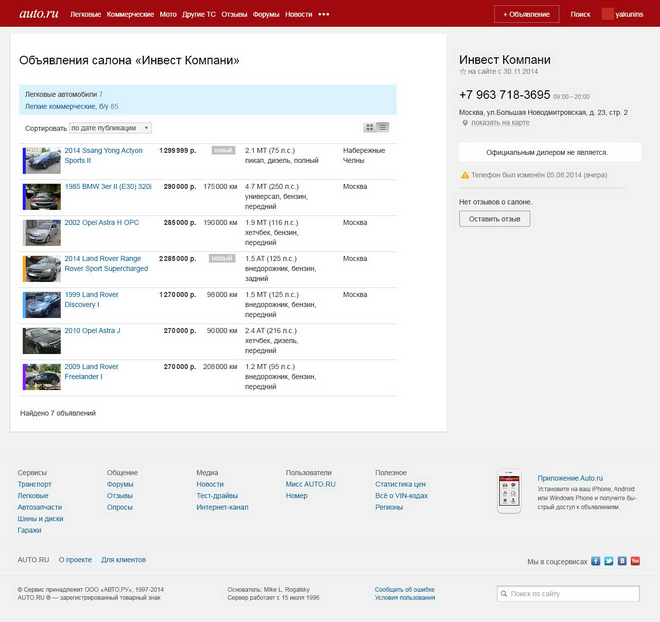This screenshot has height=622, width=660.
Task: Click the phone app illustration
Action: 509,491
